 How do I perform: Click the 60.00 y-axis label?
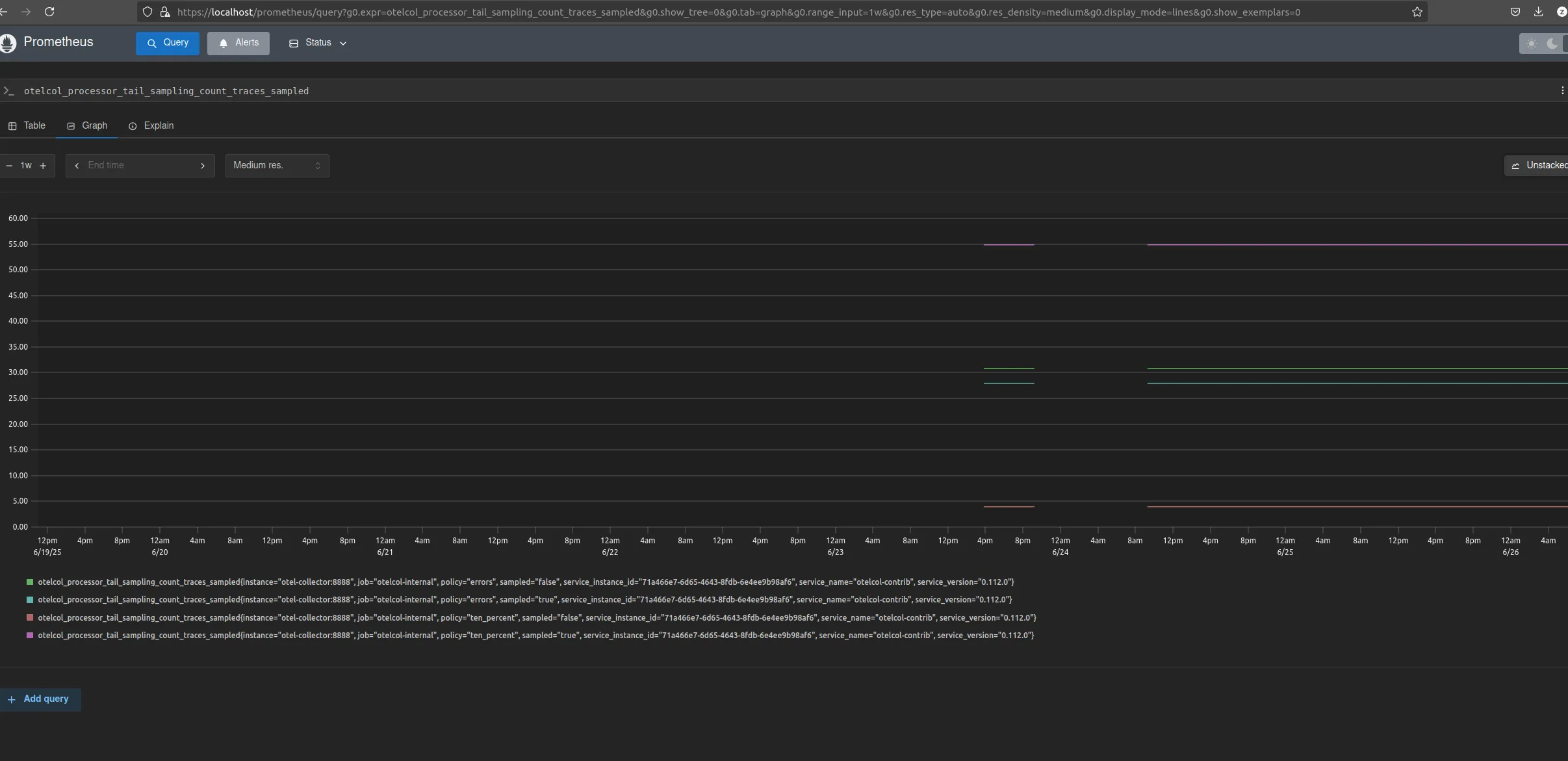pyautogui.click(x=18, y=218)
